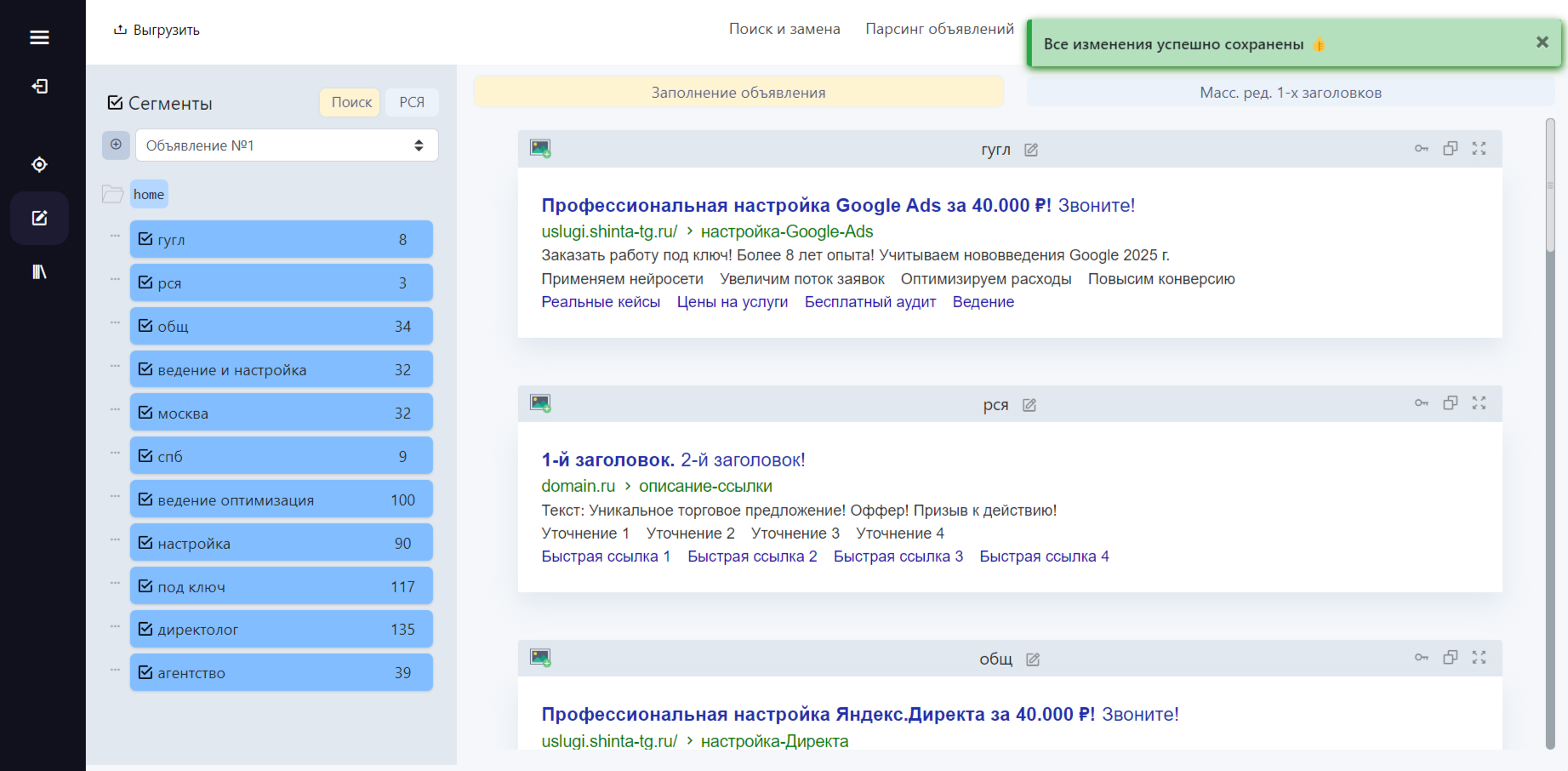Open Парсинг объявлений menu
Image resolution: width=1568 pixels, height=771 pixels.
click(940, 29)
